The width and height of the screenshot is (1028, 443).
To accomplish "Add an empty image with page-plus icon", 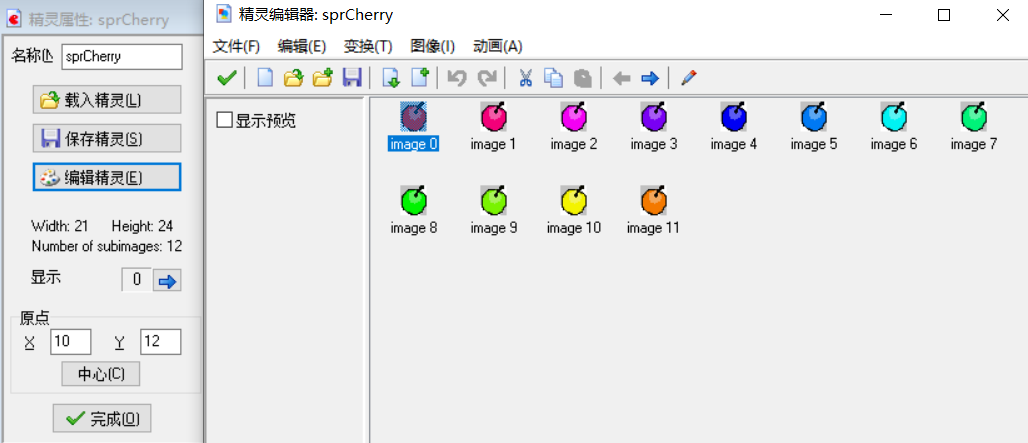I will [420, 79].
